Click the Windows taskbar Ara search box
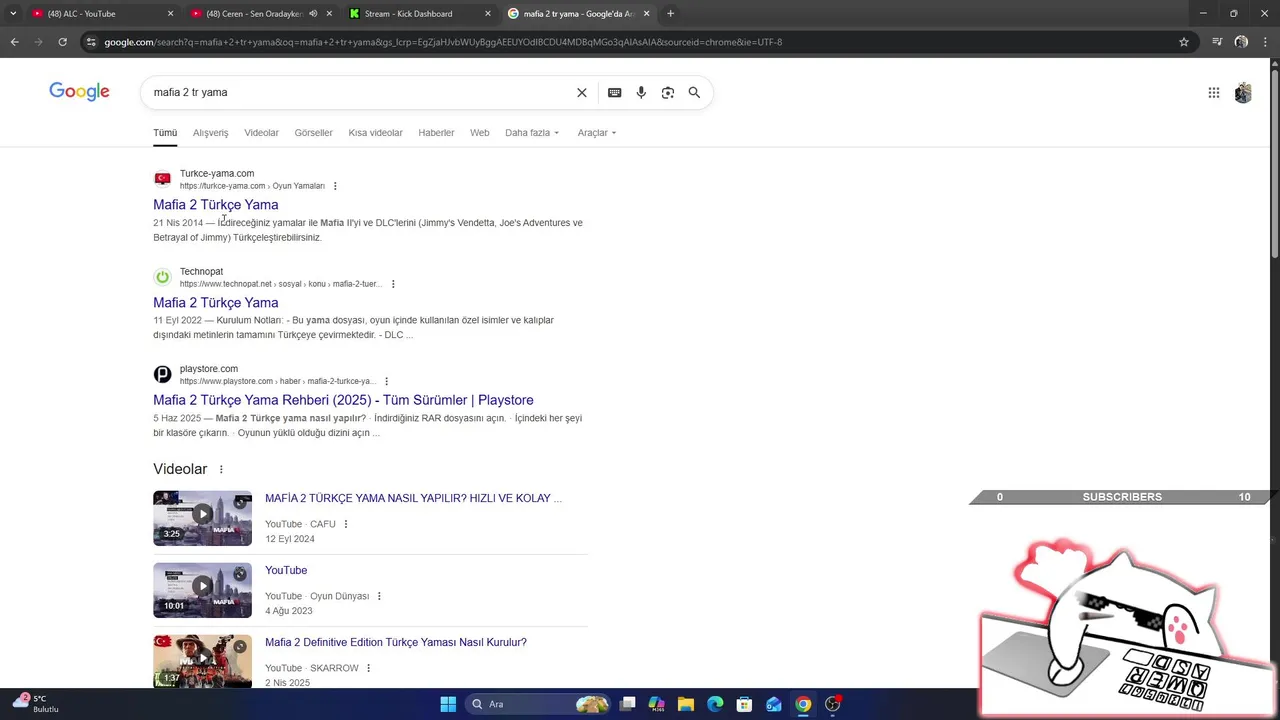Viewport: 1280px width, 720px height. (538, 704)
